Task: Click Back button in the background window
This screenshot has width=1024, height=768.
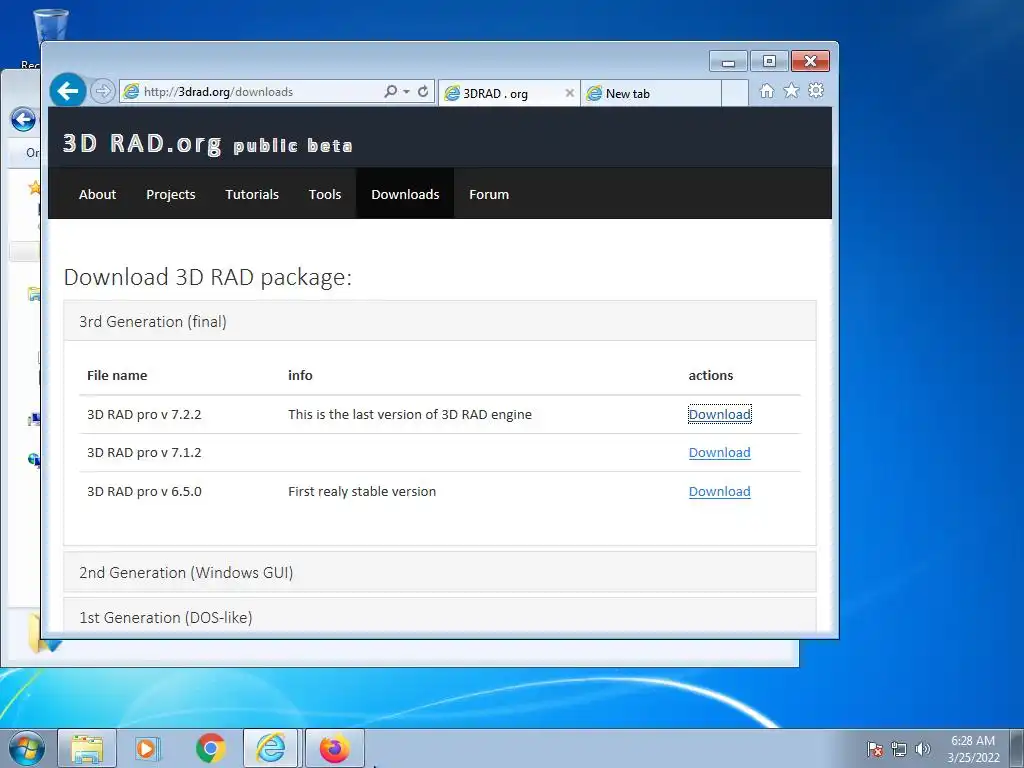Action: (x=24, y=120)
